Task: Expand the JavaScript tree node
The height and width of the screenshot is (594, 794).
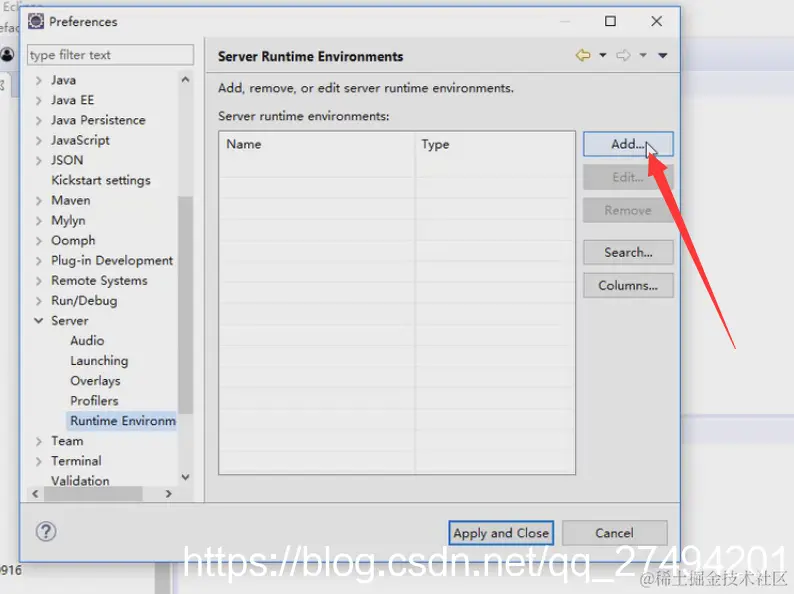Action: pyautogui.click(x=38, y=140)
